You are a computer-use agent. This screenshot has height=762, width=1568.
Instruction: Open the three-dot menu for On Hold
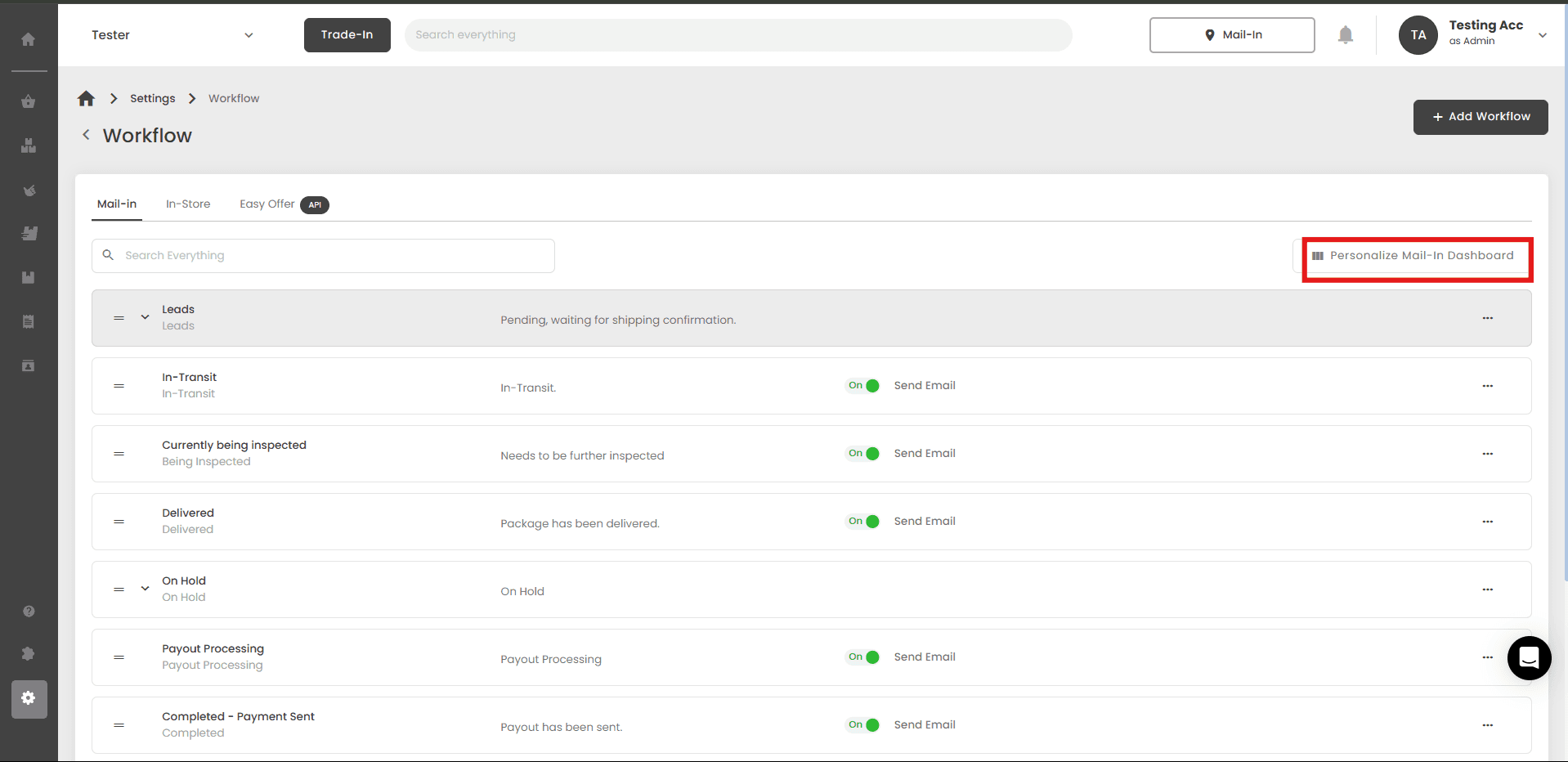(x=1488, y=589)
